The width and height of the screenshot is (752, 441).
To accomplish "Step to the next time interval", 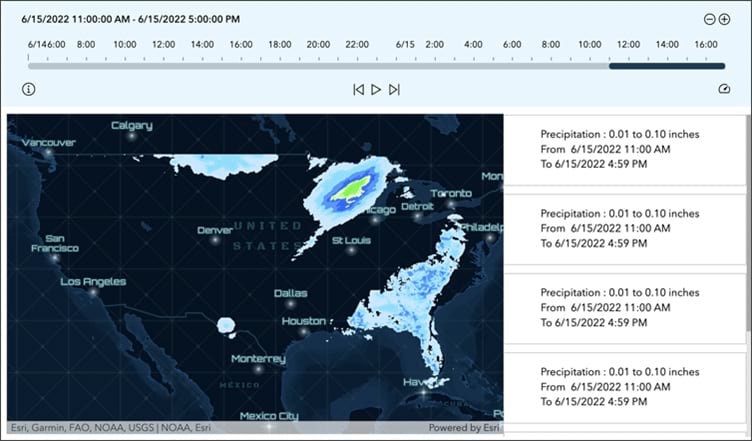I will (394, 90).
